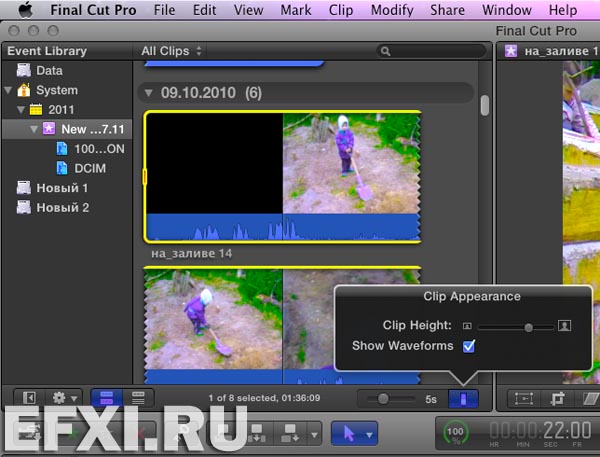600x457 pixels.
Task: Click into the clip search field
Action: coord(432,51)
